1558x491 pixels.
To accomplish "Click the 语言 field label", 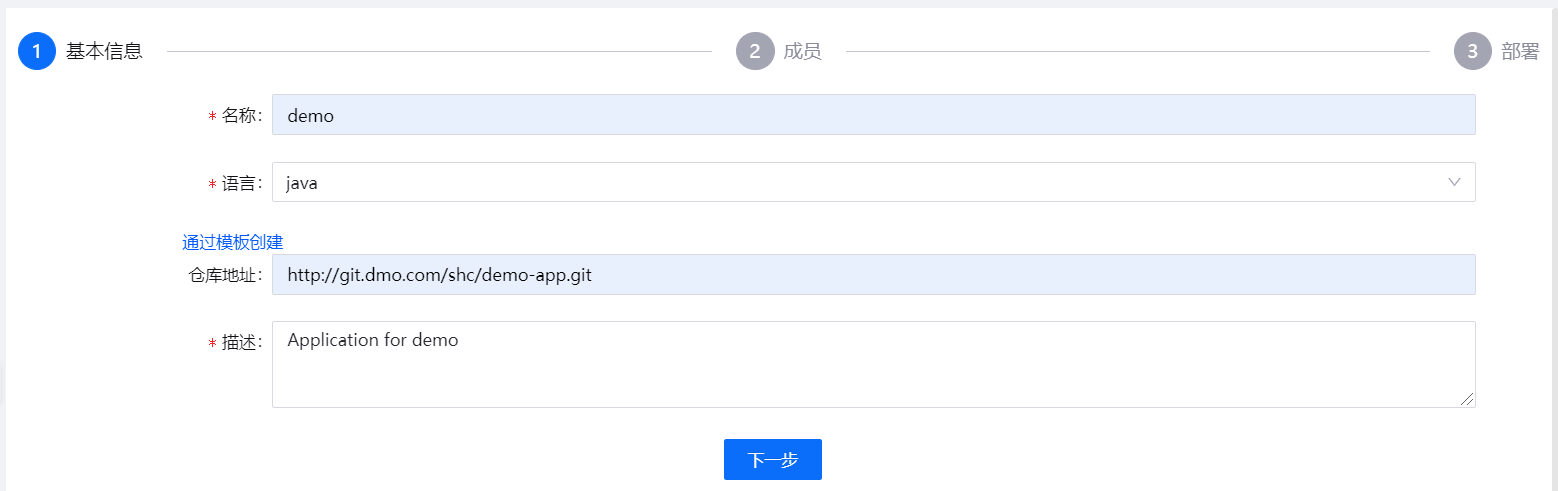I will (240, 184).
